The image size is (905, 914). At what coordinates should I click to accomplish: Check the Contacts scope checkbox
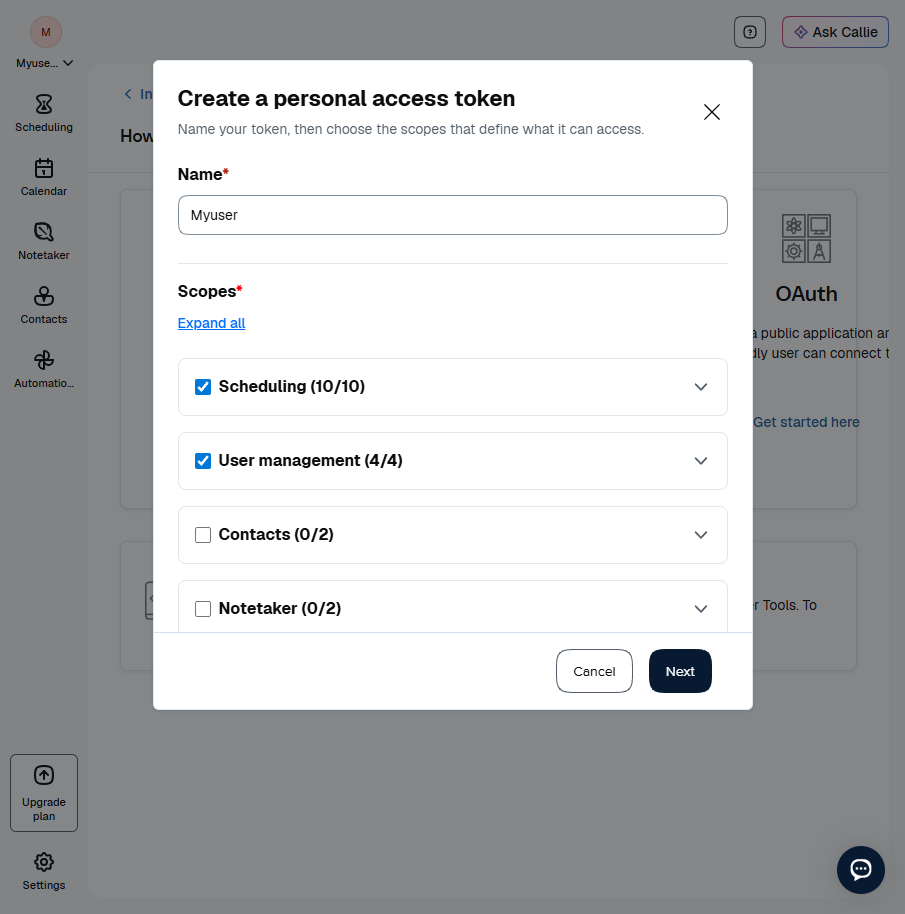coord(203,535)
